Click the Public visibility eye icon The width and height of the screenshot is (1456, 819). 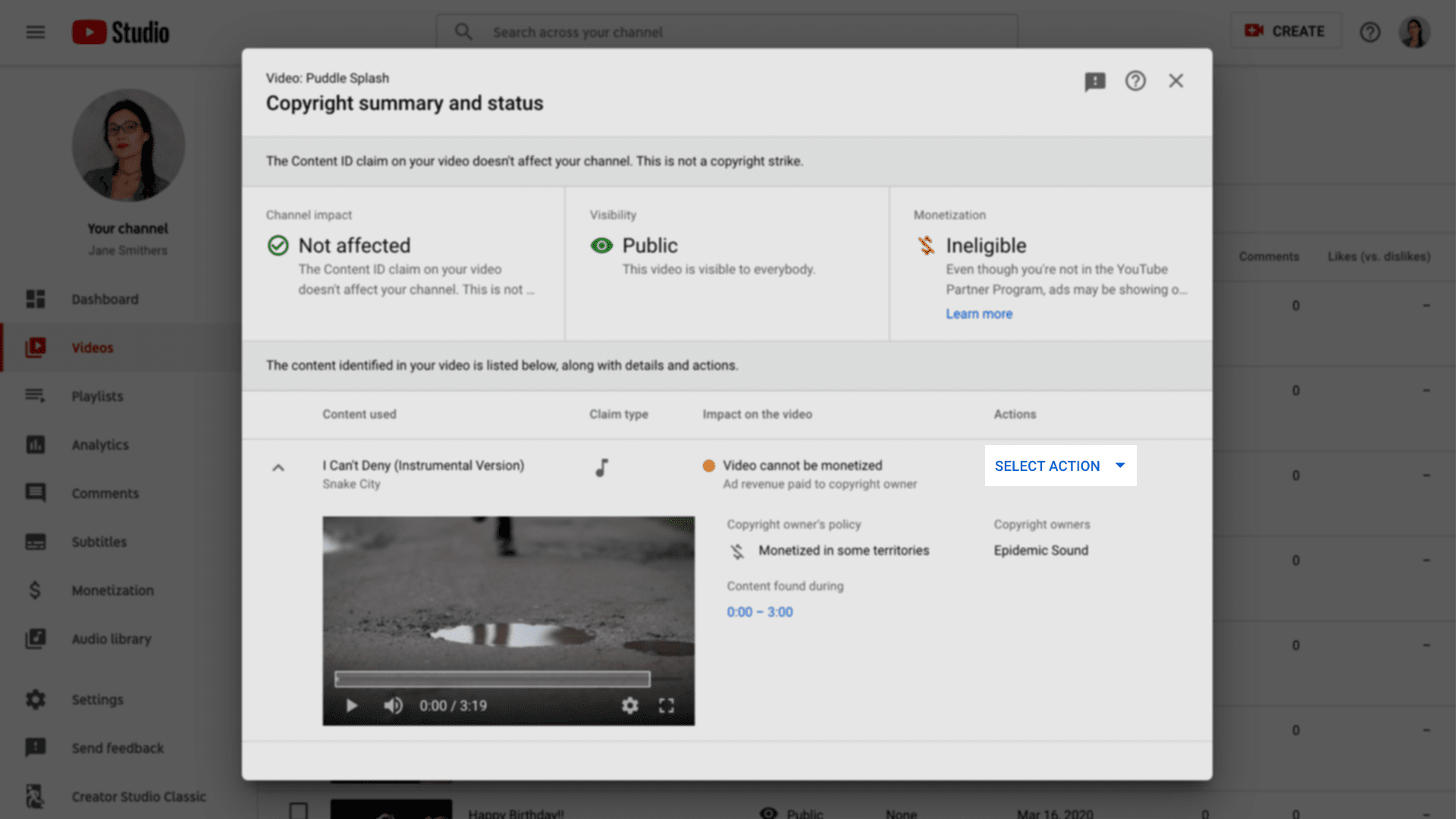click(601, 246)
